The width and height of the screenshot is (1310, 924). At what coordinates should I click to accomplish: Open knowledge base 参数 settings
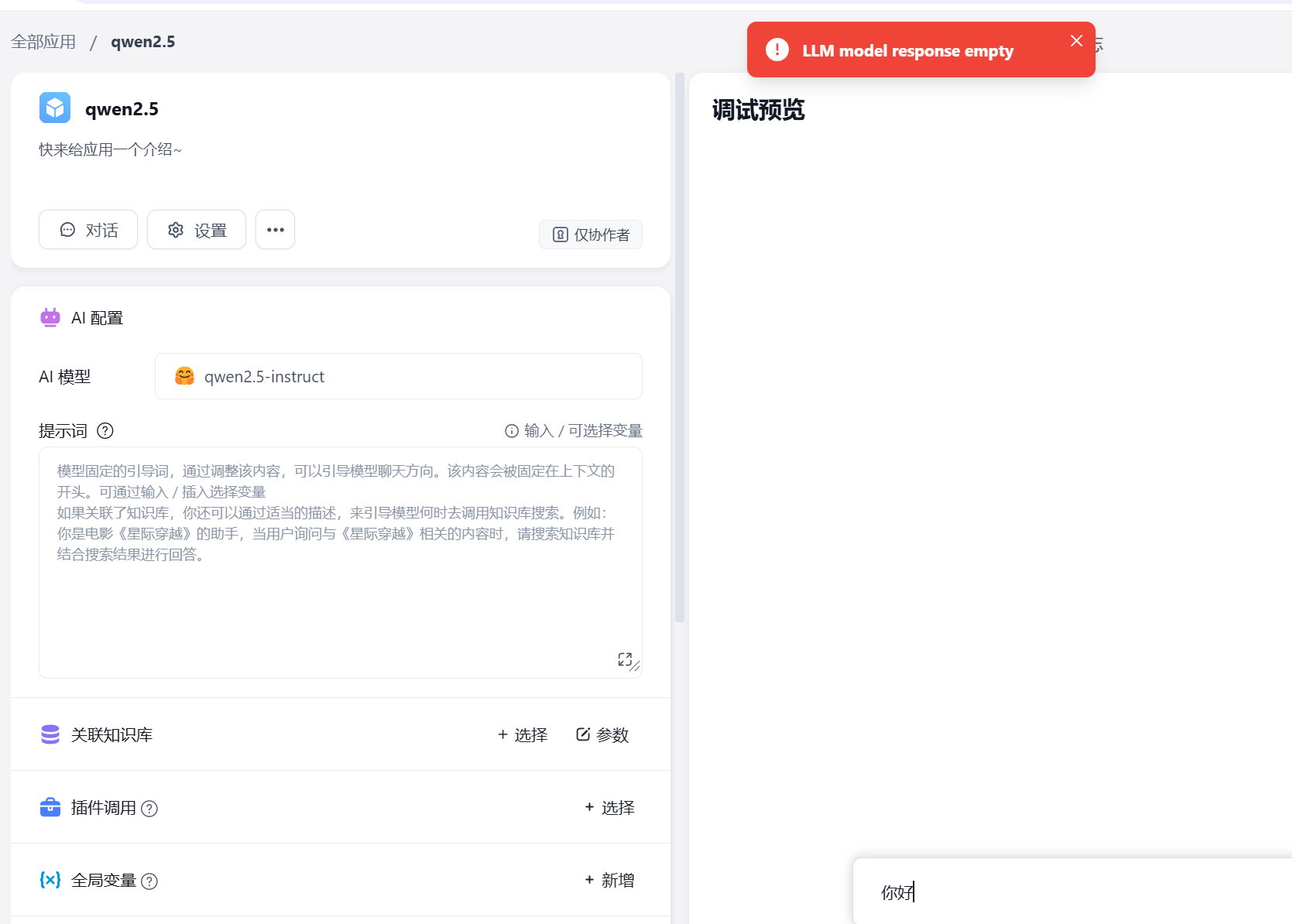pos(602,734)
